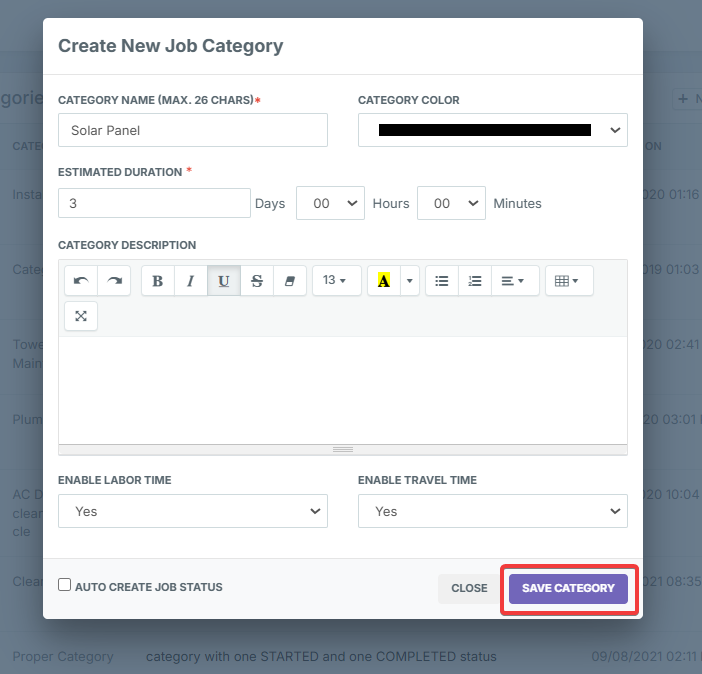The image size is (702, 674).
Task: Toggle fullscreen editor mode
Action: [x=81, y=316]
